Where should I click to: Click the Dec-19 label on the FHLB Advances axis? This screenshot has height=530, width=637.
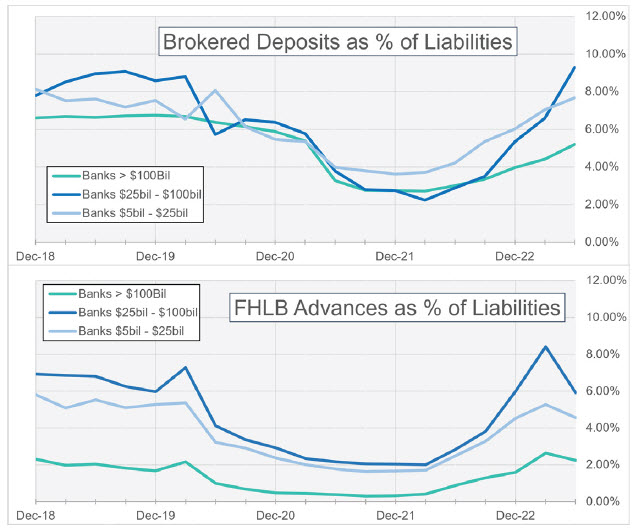click(154, 516)
